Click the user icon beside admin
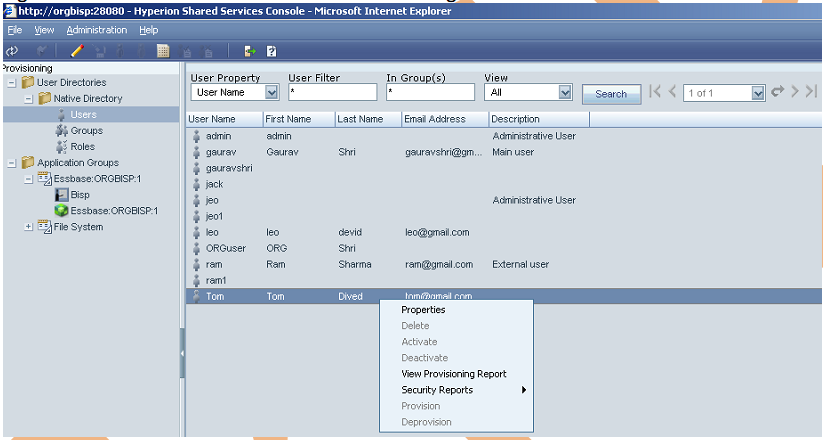823x440 pixels. [x=196, y=136]
